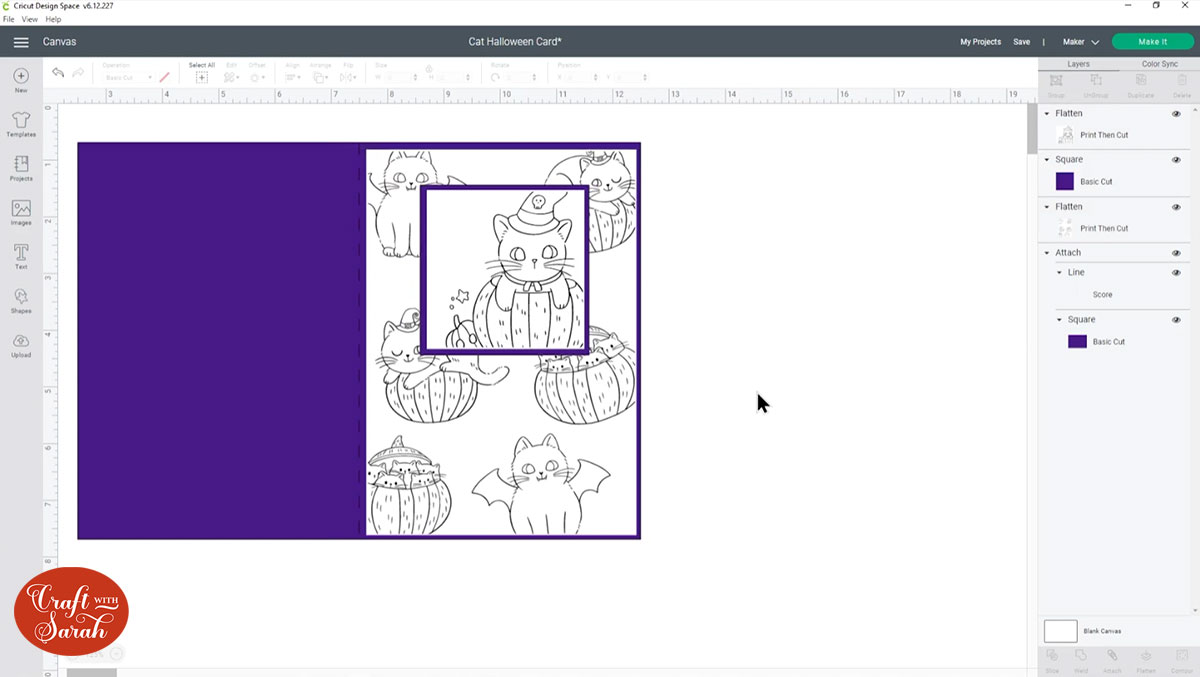The image size is (1200, 677).
Task: Click the Undo arrow in toolbar
Action: (x=58, y=73)
